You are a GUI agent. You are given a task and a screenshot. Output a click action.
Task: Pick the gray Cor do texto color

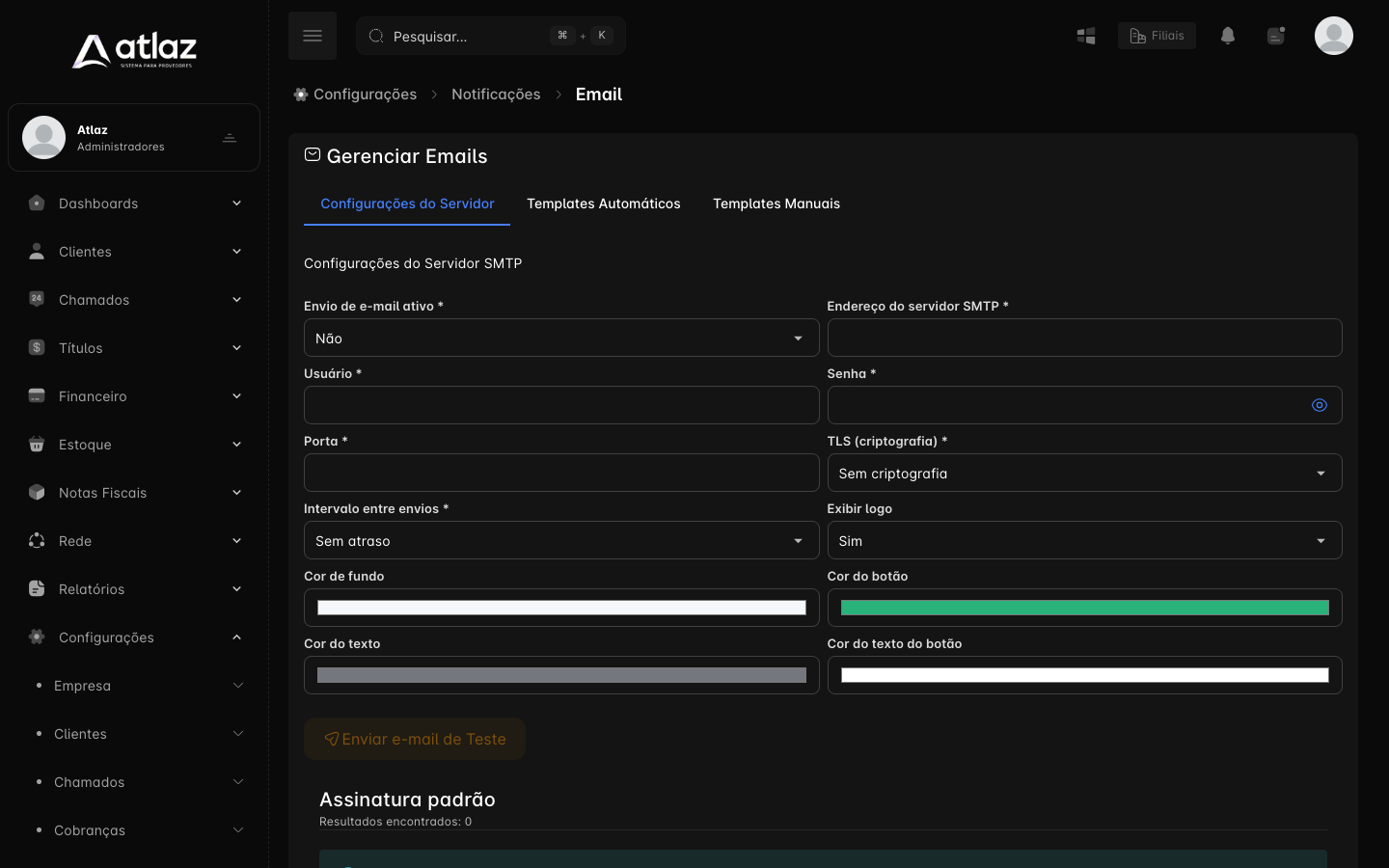coord(561,675)
